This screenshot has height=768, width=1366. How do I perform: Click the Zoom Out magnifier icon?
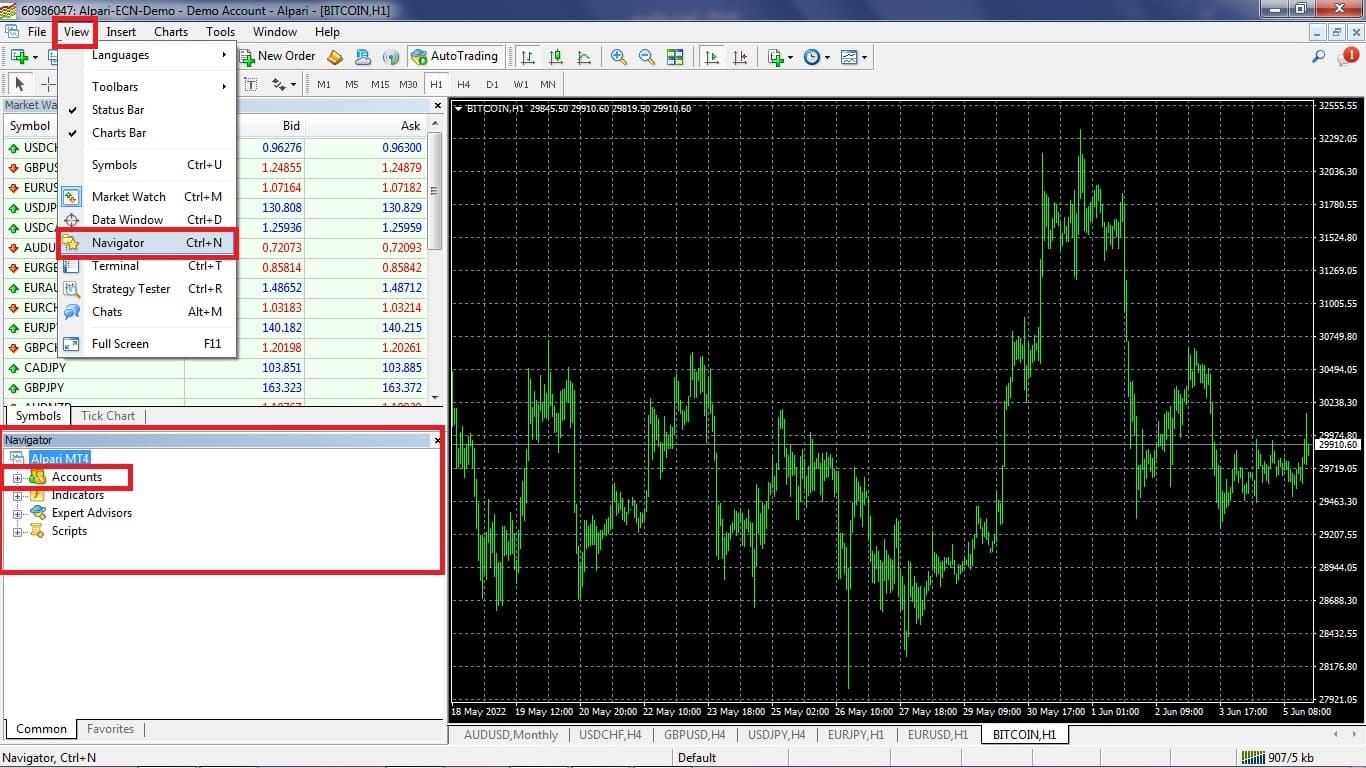tap(647, 57)
